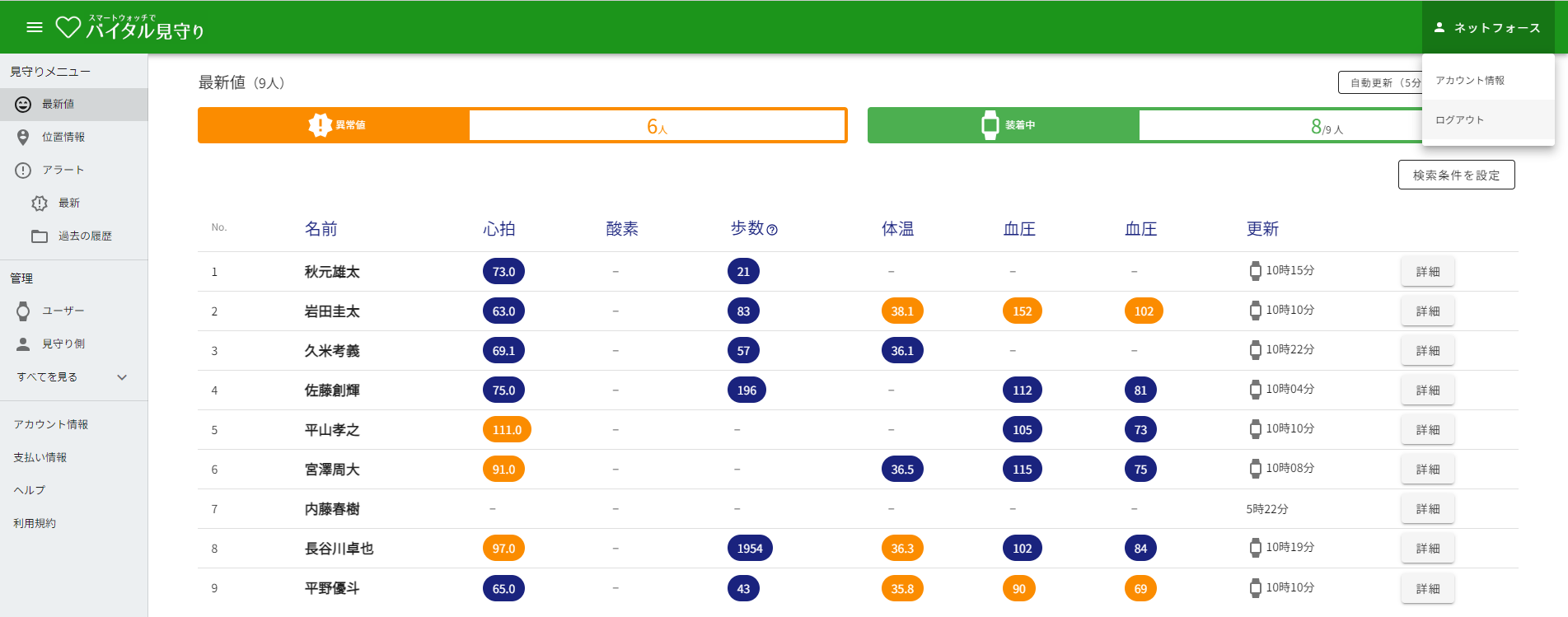
Task: Click the heart logo in header
Action: pos(68,27)
